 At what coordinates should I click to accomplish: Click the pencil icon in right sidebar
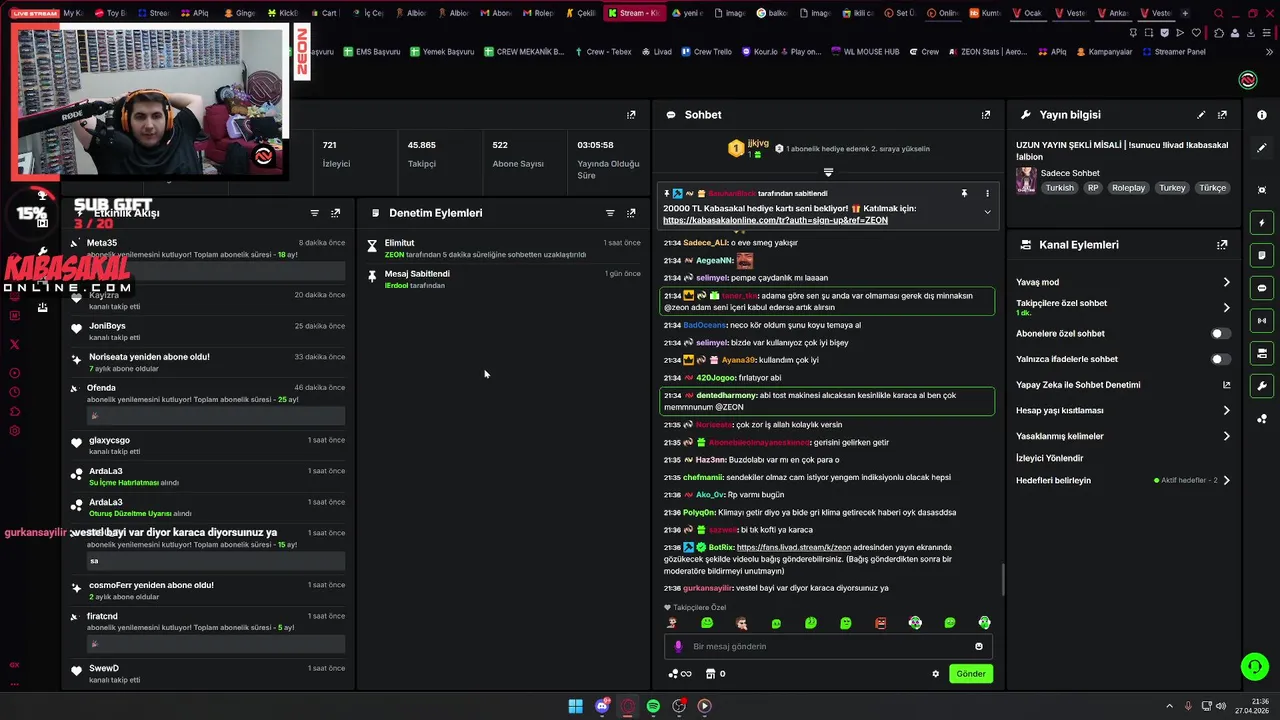click(x=1262, y=147)
